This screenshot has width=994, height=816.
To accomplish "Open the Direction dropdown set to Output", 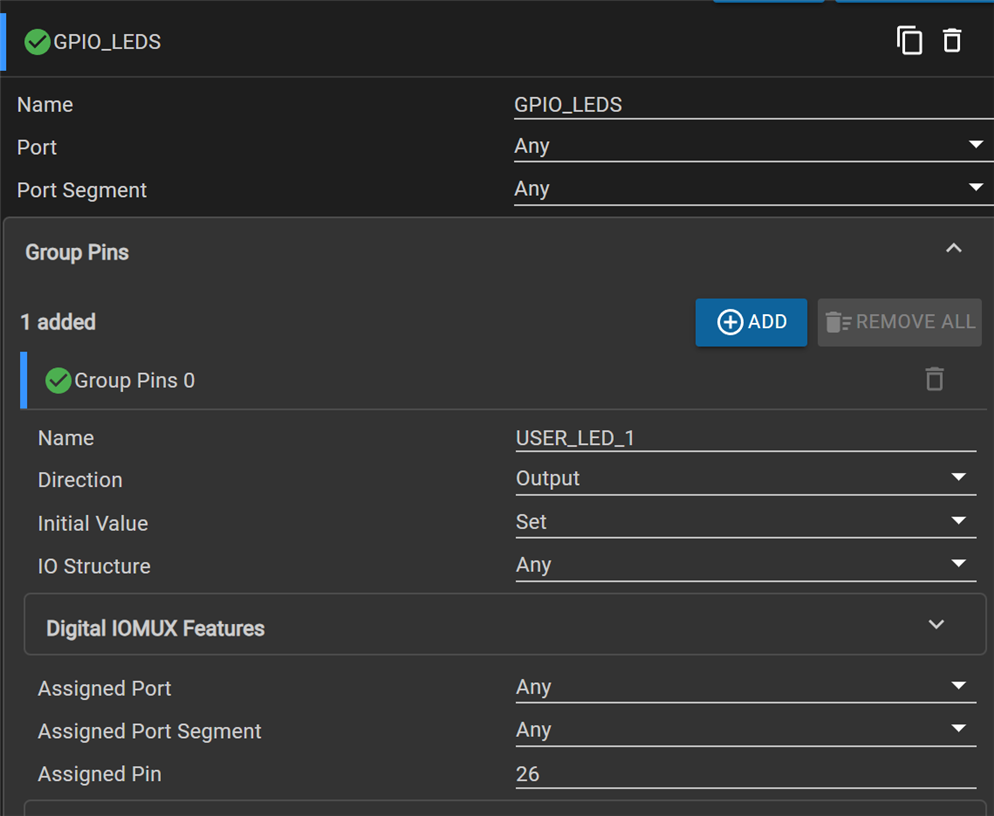I will click(745, 479).
